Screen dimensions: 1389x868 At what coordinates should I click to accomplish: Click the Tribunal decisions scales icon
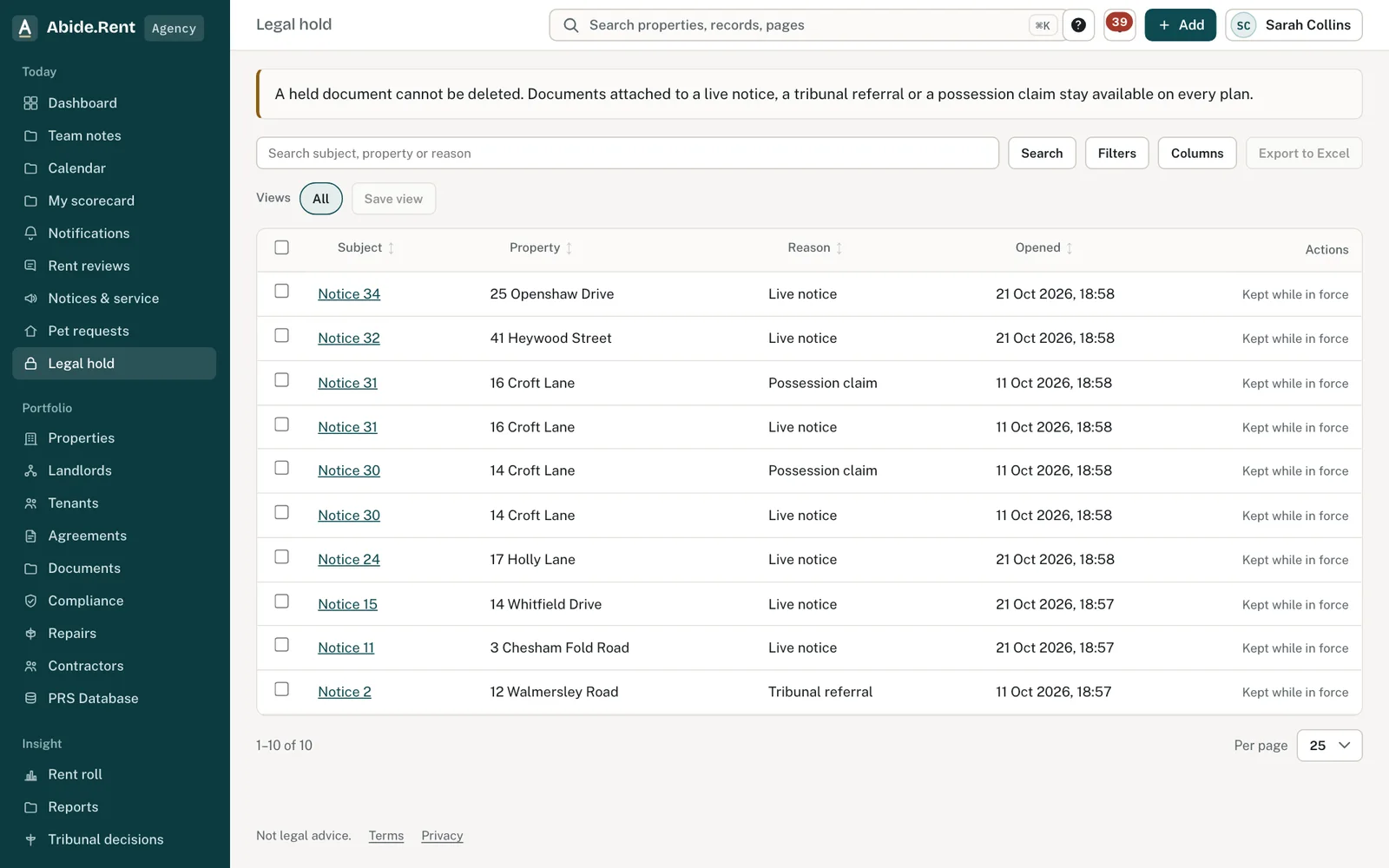[31, 839]
